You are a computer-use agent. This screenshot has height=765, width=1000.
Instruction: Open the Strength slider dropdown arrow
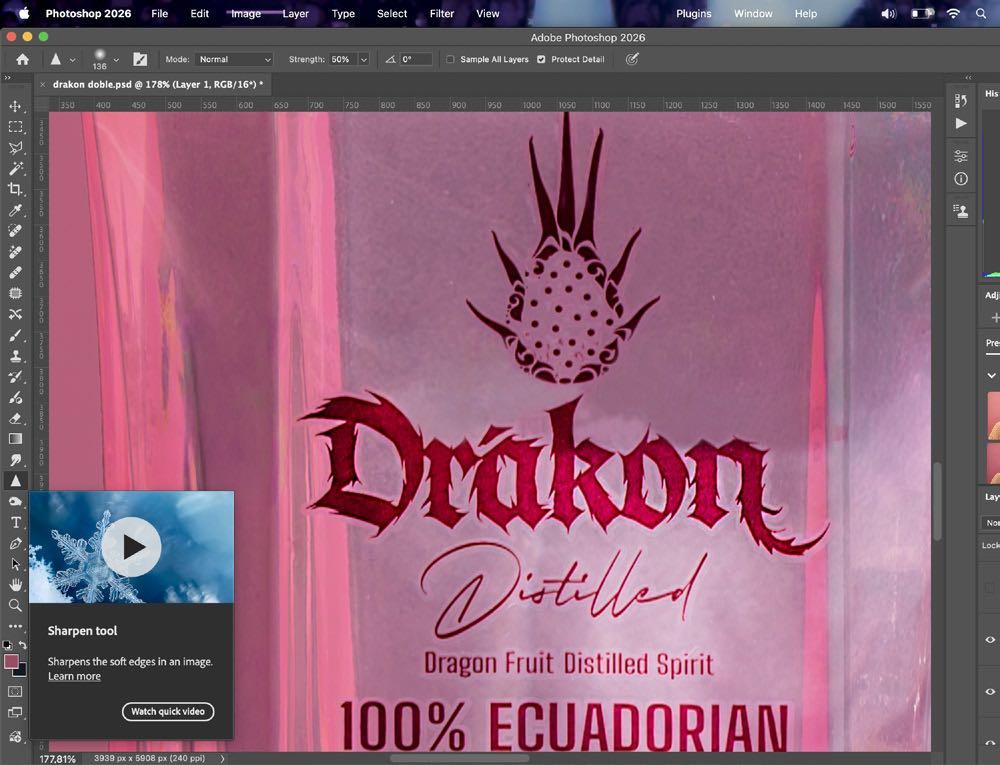click(x=364, y=59)
